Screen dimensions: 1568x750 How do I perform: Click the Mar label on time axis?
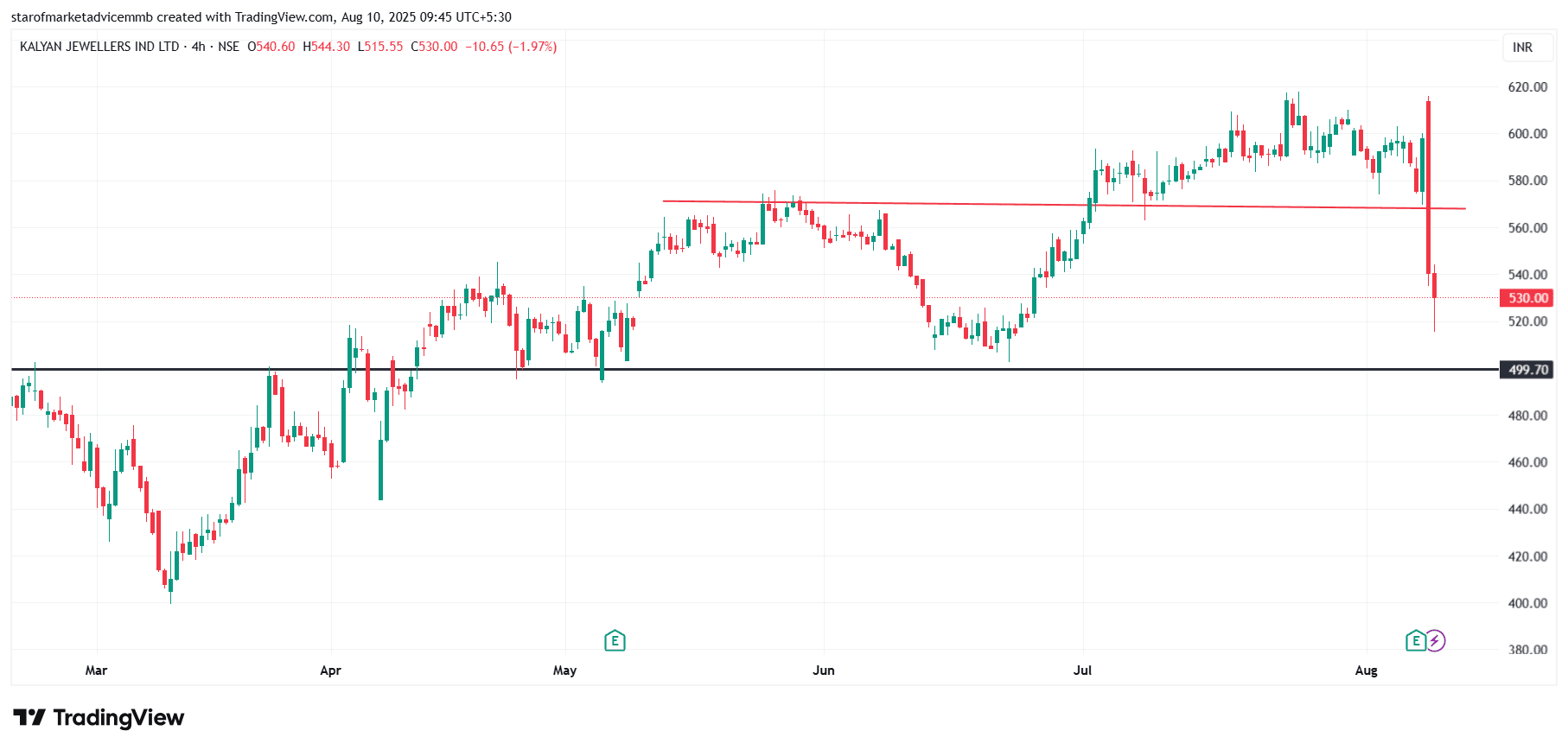pos(96,671)
